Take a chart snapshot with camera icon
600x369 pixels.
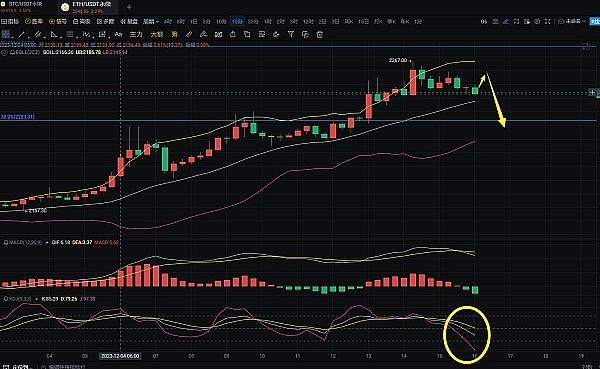click(495, 22)
